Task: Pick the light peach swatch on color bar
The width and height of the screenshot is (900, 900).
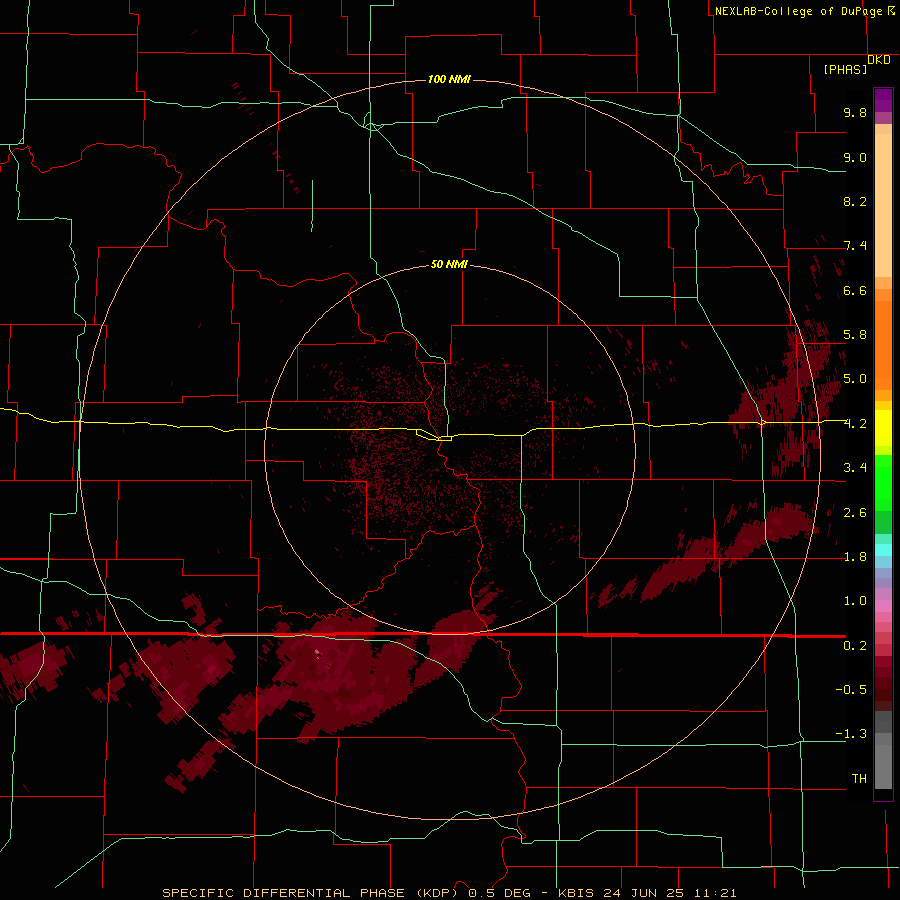Action: pyautogui.click(x=883, y=205)
